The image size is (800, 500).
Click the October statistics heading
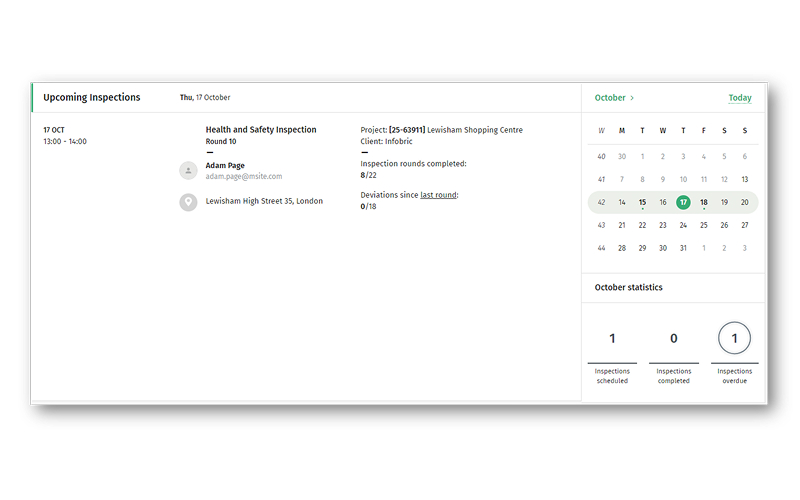[629, 287]
